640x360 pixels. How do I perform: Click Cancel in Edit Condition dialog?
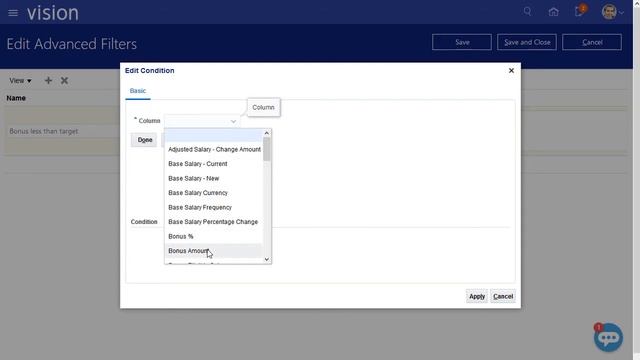click(503, 296)
